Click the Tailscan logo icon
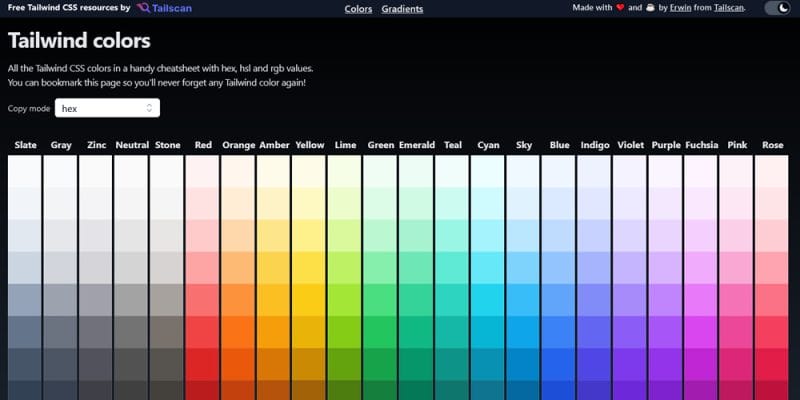The height and width of the screenshot is (400, 800). tap(144, 8)
